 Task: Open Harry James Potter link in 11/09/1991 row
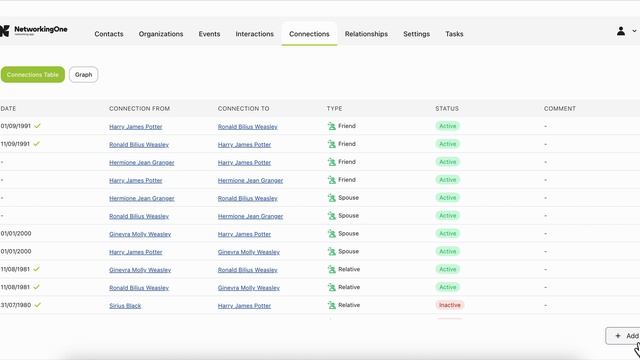pyautogui.click(x=244, y=144)
